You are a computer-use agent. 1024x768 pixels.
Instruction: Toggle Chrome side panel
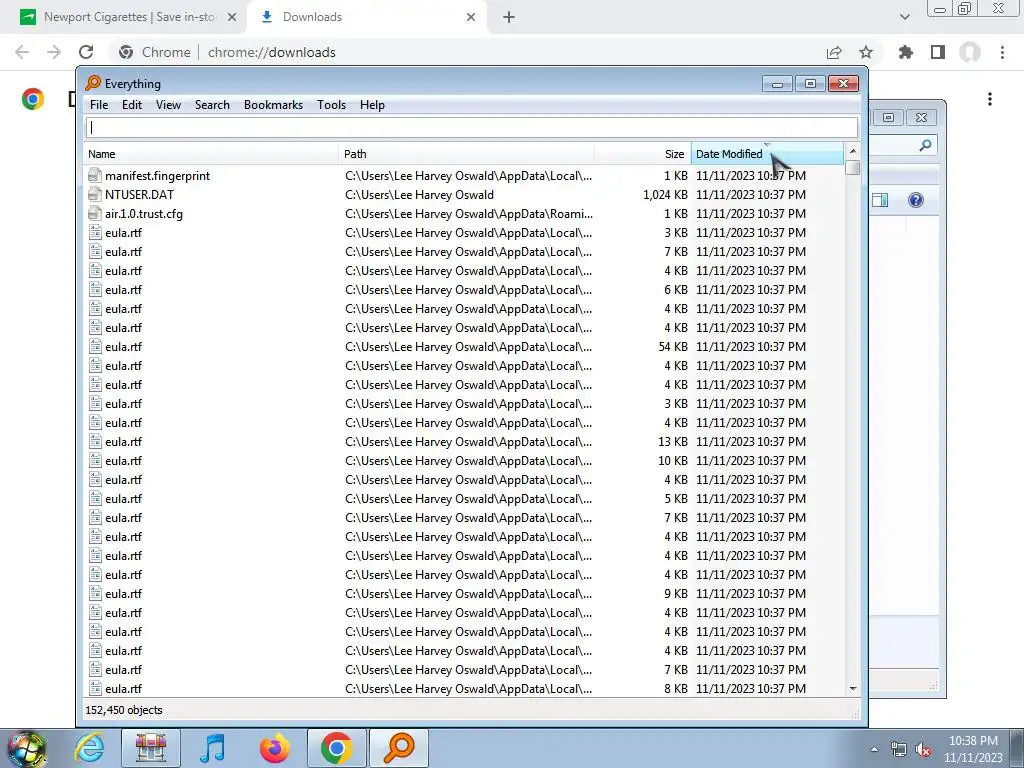938,52
